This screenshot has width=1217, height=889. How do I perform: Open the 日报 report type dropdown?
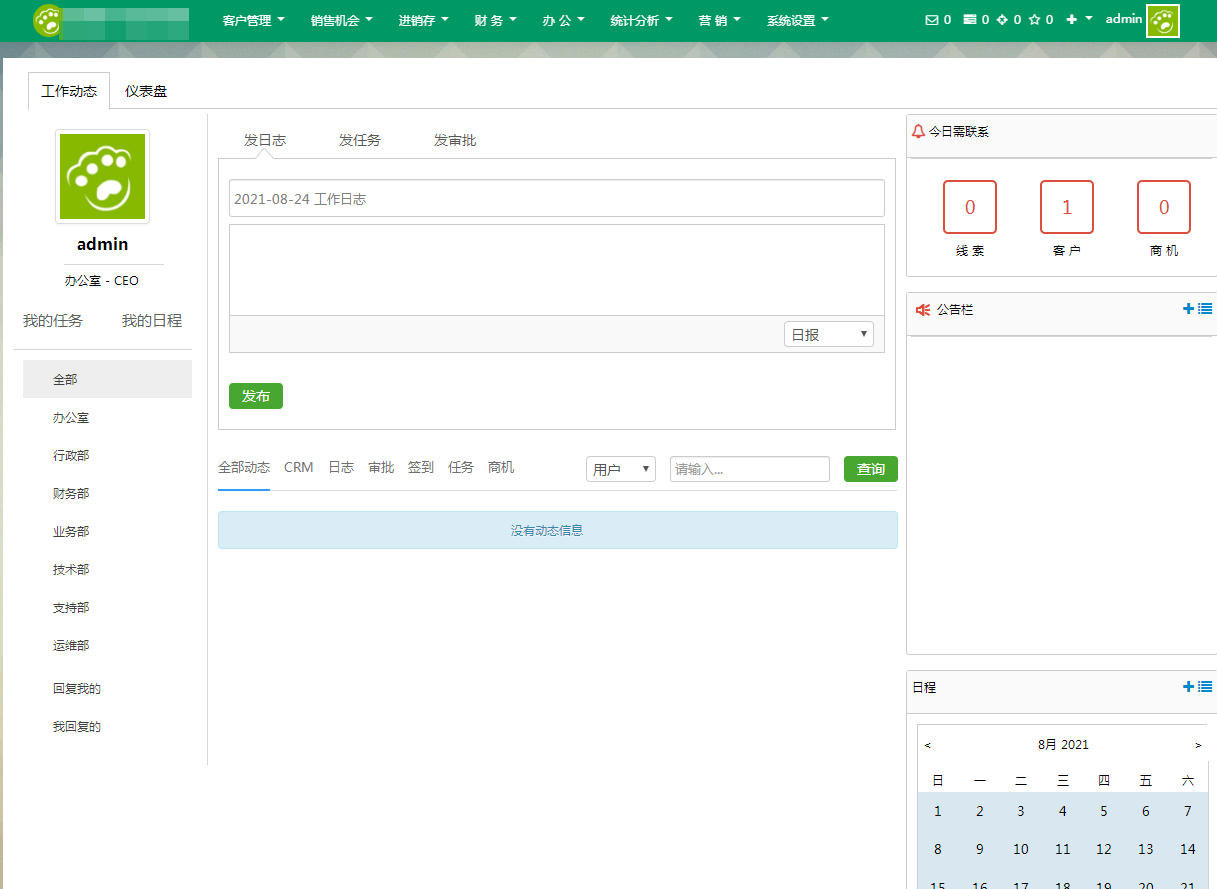point(828,333)
